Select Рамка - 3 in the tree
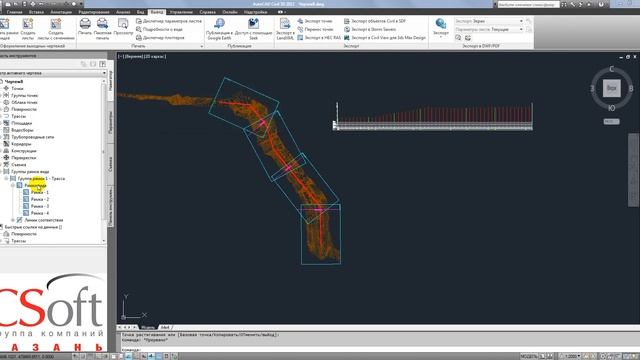The width and height of the screenshot is (640, 360). click(x=40, y=206)
